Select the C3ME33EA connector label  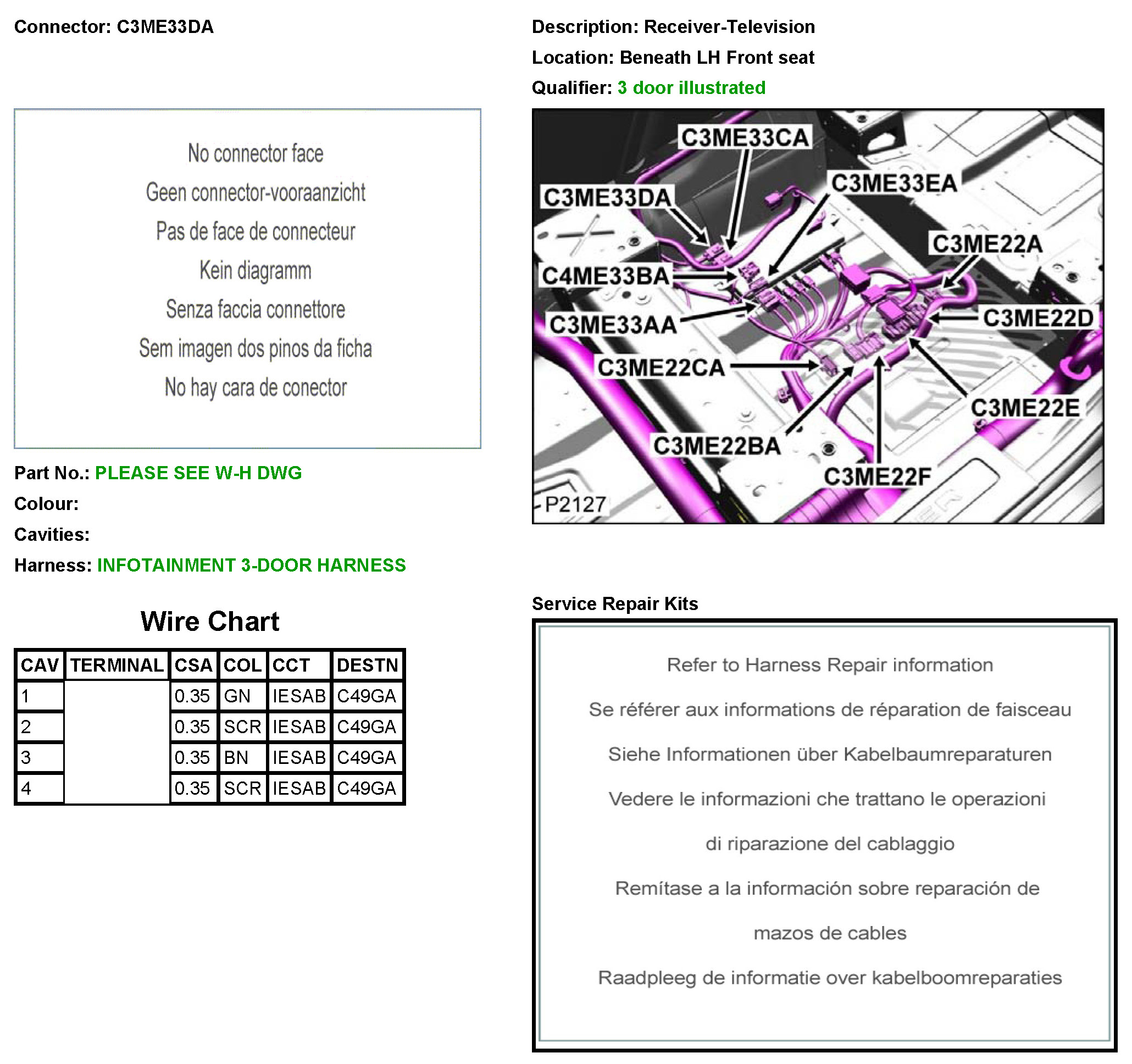coord(894,184)
